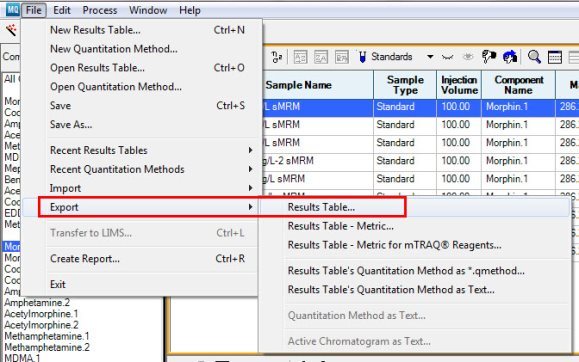Click the second greyed Z-A sorting icon
The width and height of the screenshot is (579, 362).
(321, 57)
